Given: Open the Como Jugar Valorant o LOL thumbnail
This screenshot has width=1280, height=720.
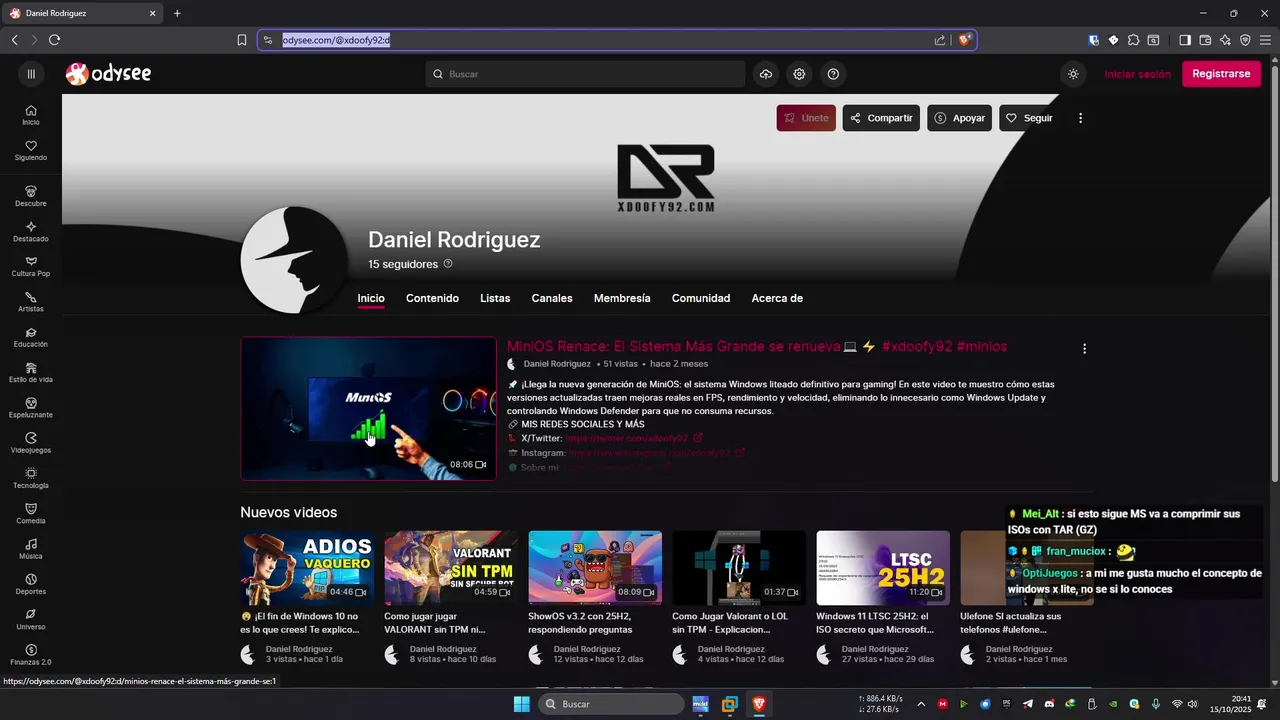Looking at the screenshot, I should click(x=739, y=568).
